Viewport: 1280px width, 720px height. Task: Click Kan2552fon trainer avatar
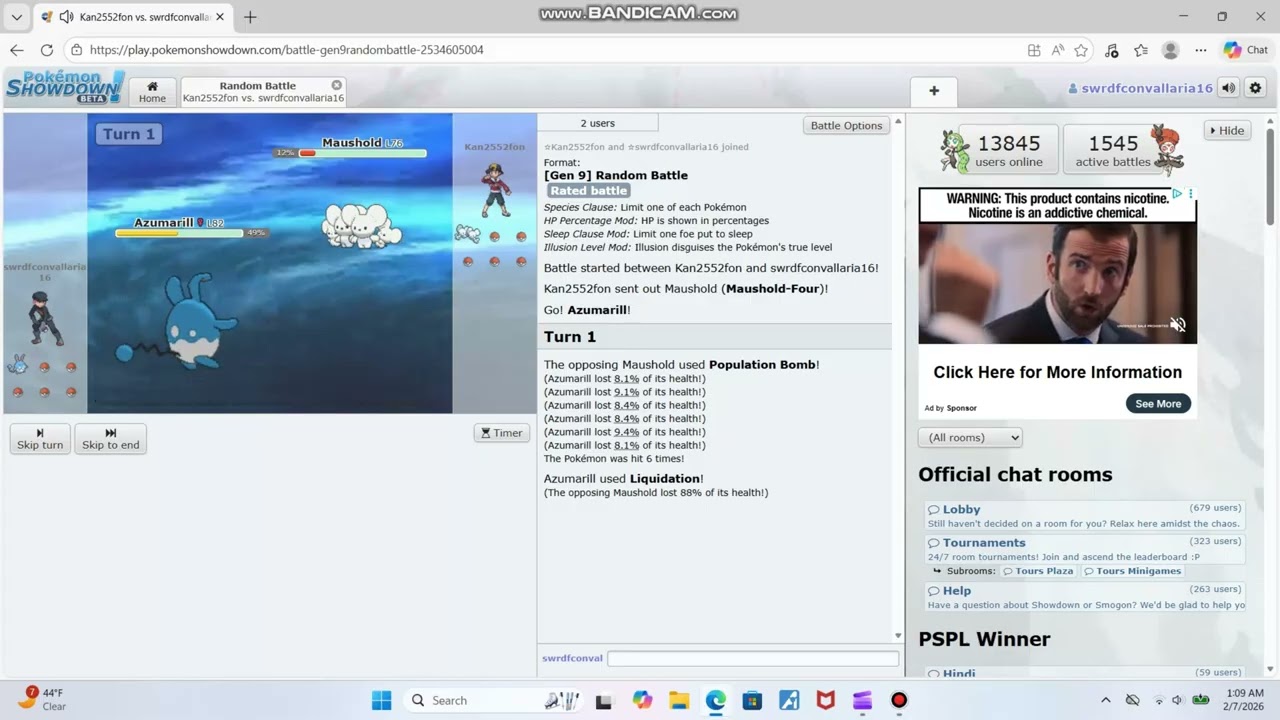click(495, 191)
